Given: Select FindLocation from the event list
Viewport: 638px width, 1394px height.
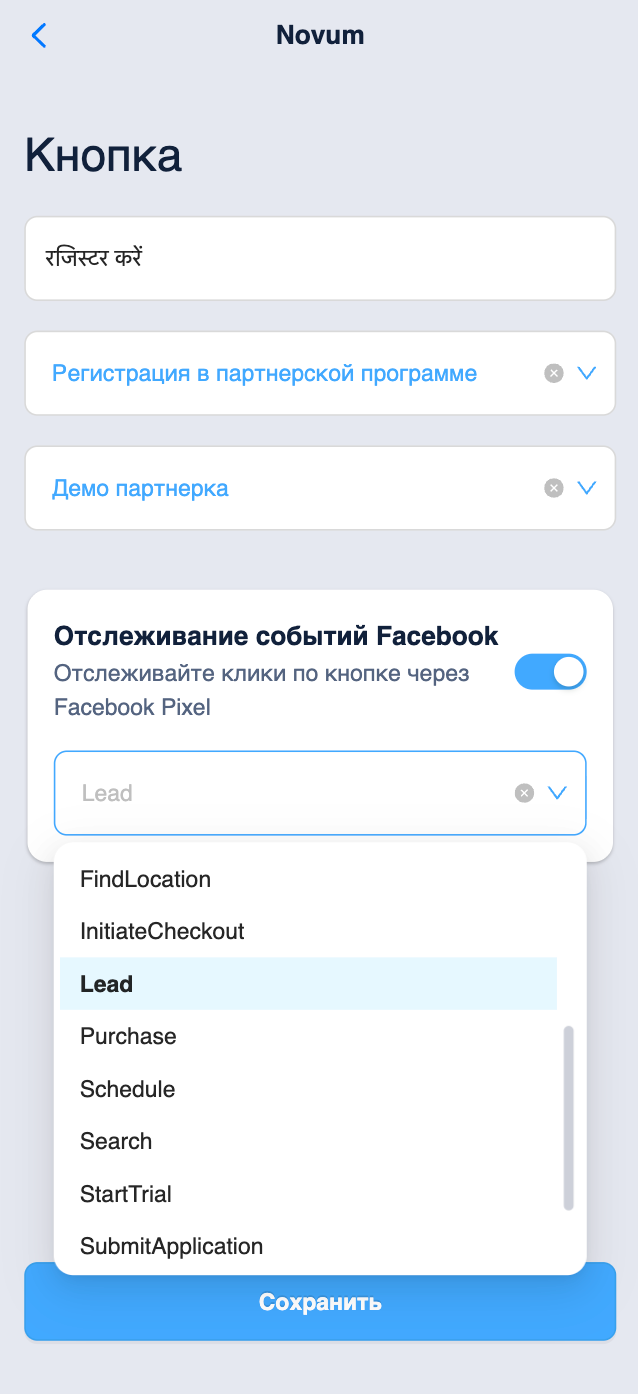Looking at the screenshot, I should coord(146,879).
